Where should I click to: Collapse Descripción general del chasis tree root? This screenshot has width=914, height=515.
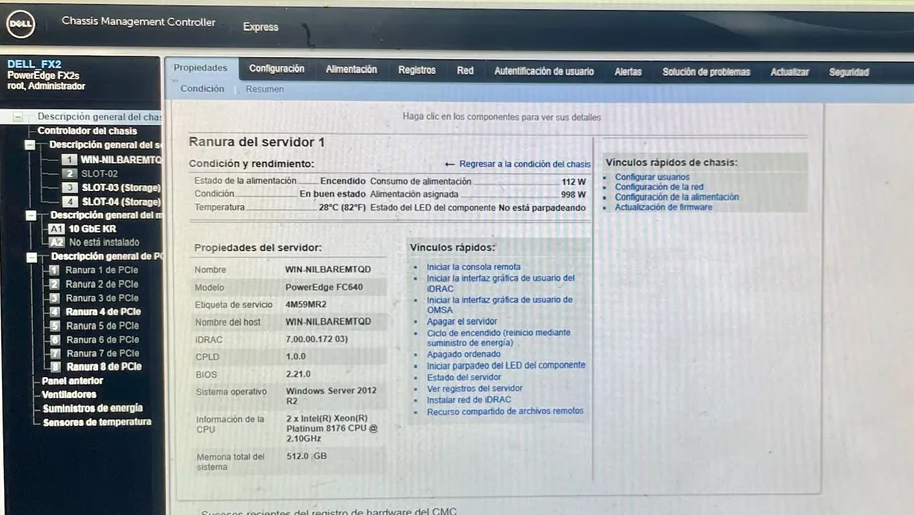click(18, 117)
